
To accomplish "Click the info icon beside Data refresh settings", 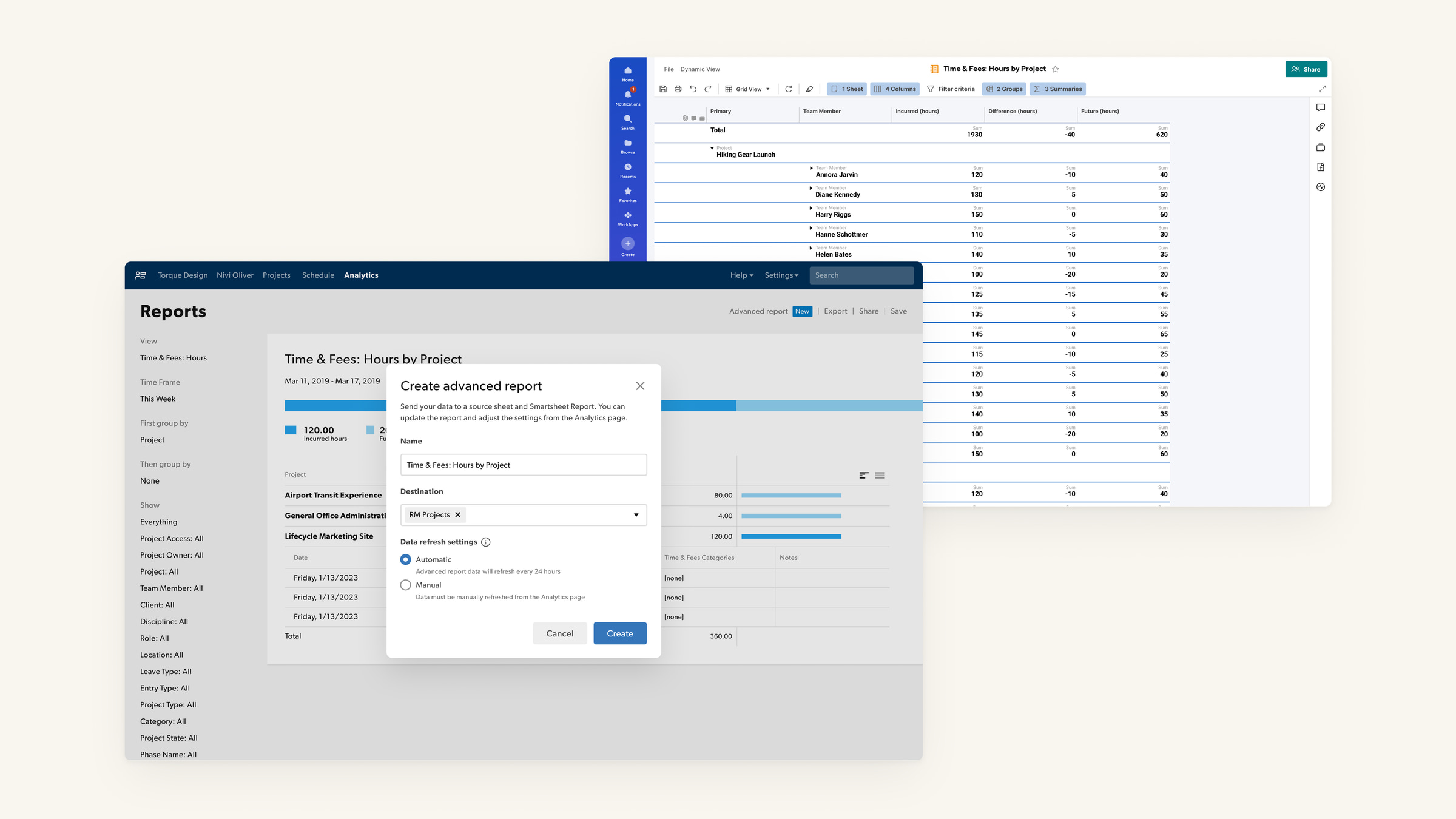I will pyautogui.click(x=486, y=542).
